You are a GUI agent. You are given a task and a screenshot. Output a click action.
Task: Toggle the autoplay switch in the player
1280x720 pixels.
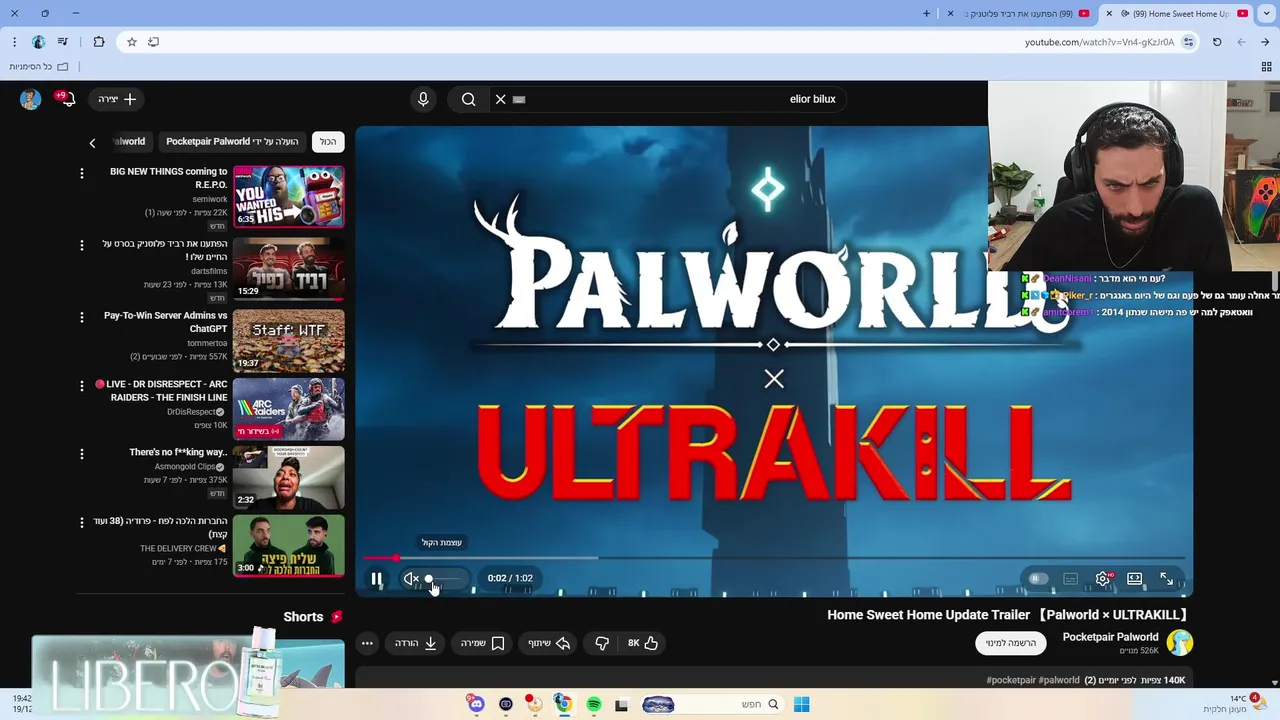click(1038, 578)
